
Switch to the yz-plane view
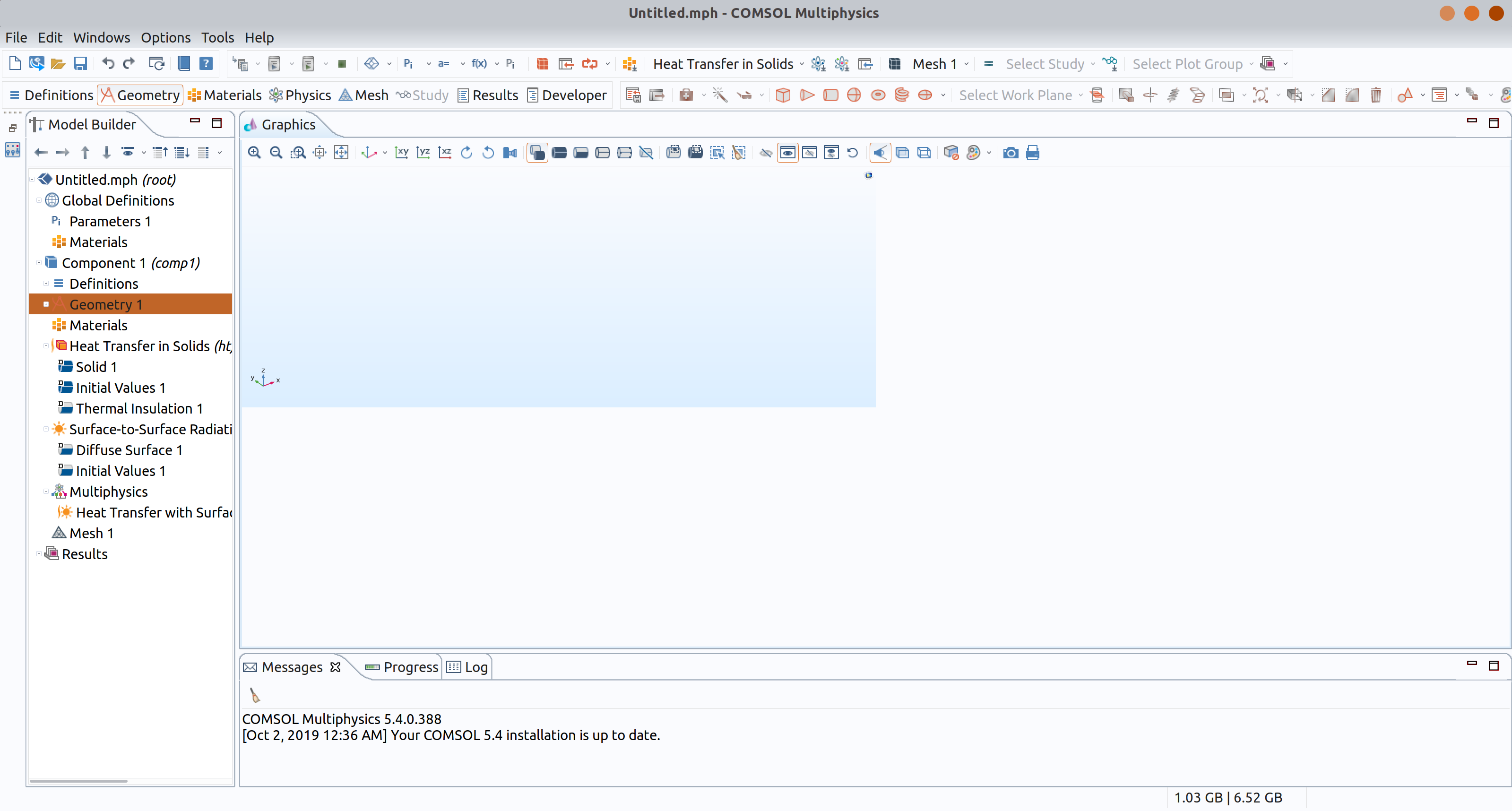pyautogui.click(x=423, y=153)
